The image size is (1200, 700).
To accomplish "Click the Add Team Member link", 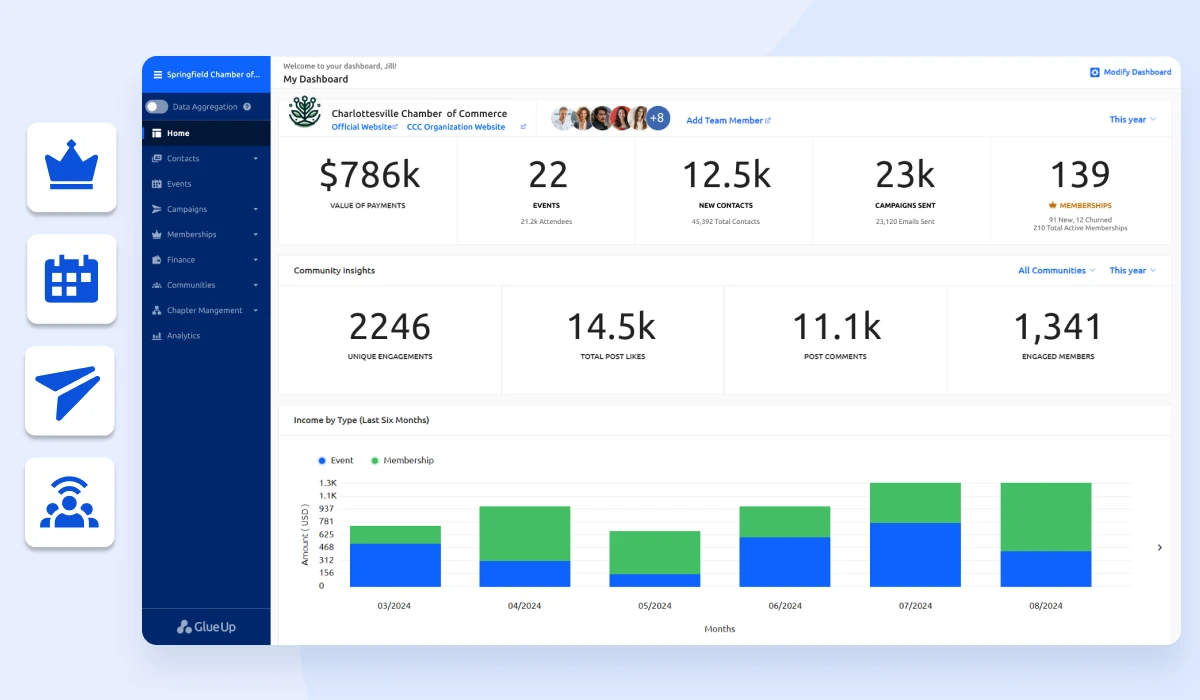I will (727, 120).
